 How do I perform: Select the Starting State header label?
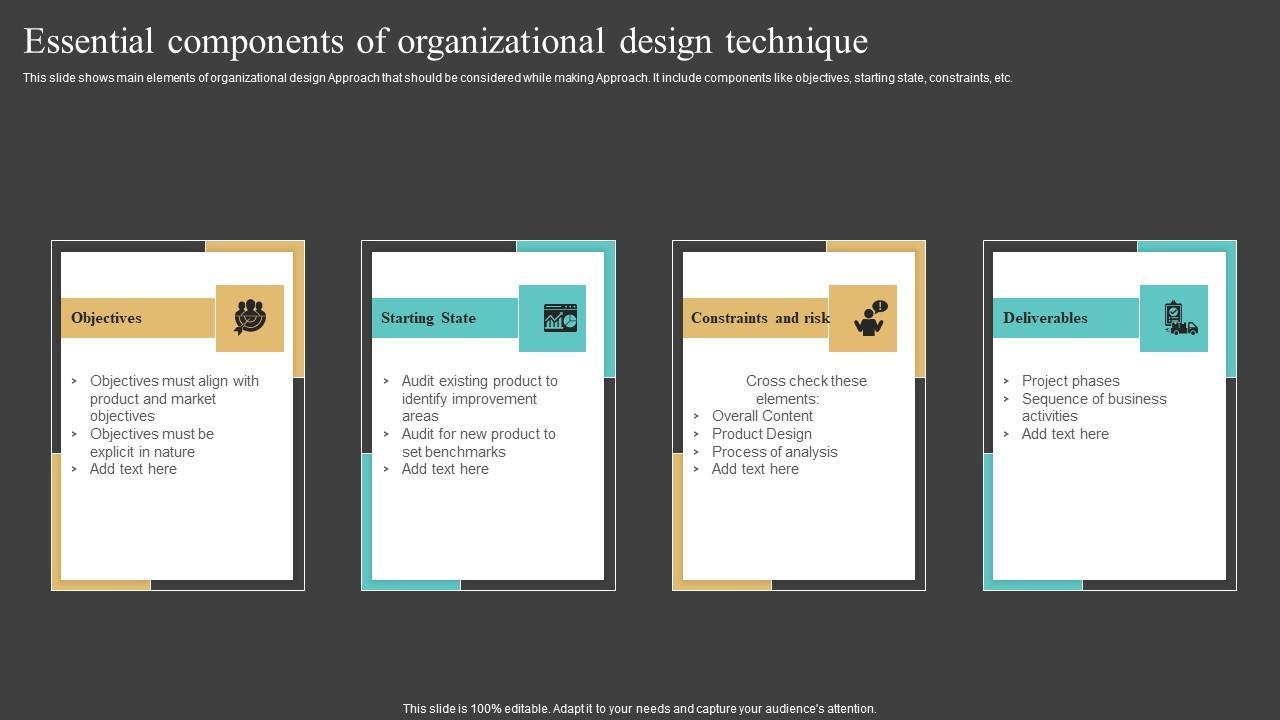428,318
